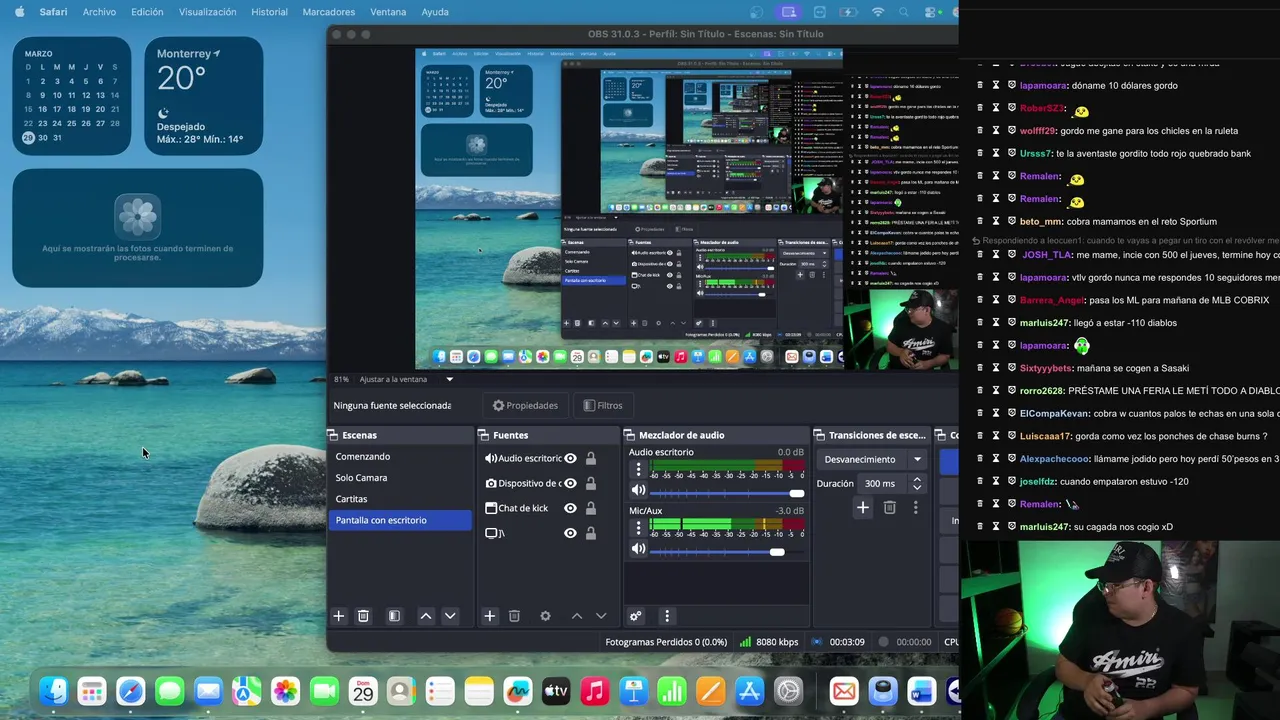Image resolution: width=1280 pixels, height=720 pixels.
Task: Lock the Audio escritorio source
Action: coord(591,458)
